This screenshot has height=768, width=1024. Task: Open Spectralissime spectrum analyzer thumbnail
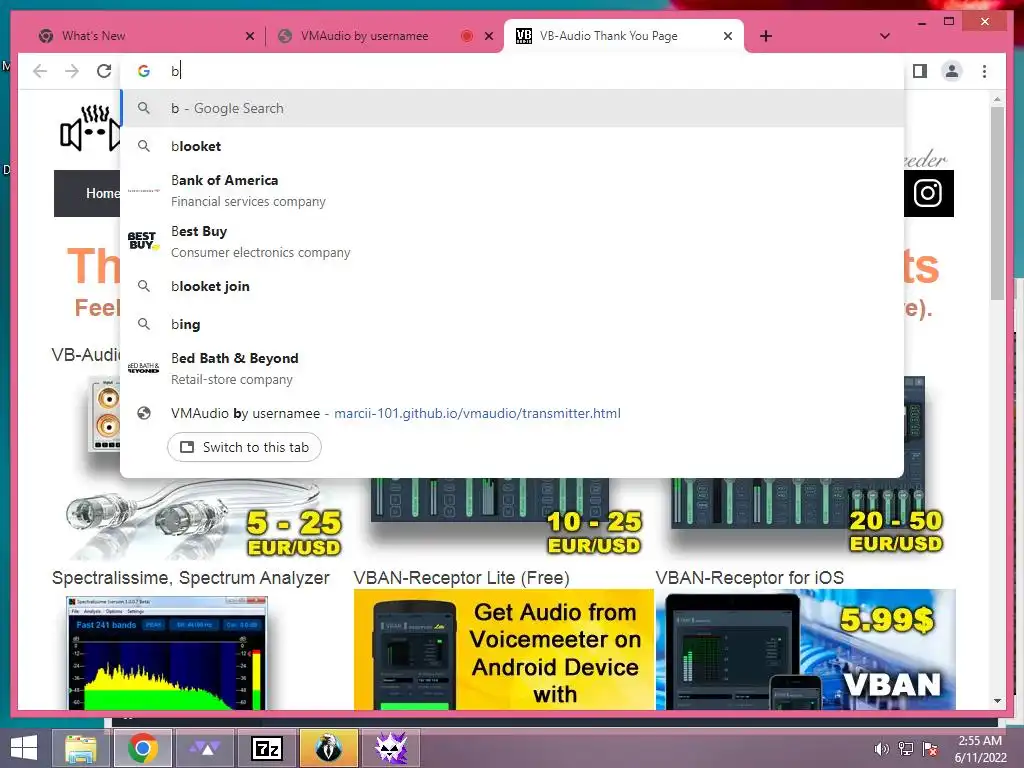tap(167, 652)
